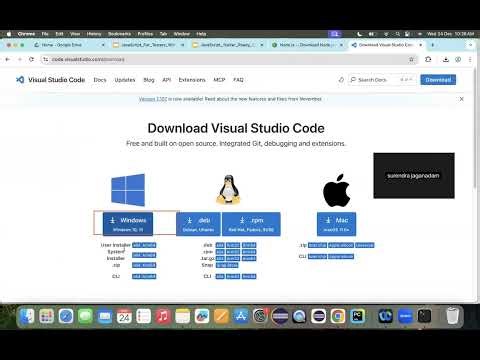This screenshot has height=360, width=480.
Task: Open the version link in announcement banner
Action: coord(153,99)
